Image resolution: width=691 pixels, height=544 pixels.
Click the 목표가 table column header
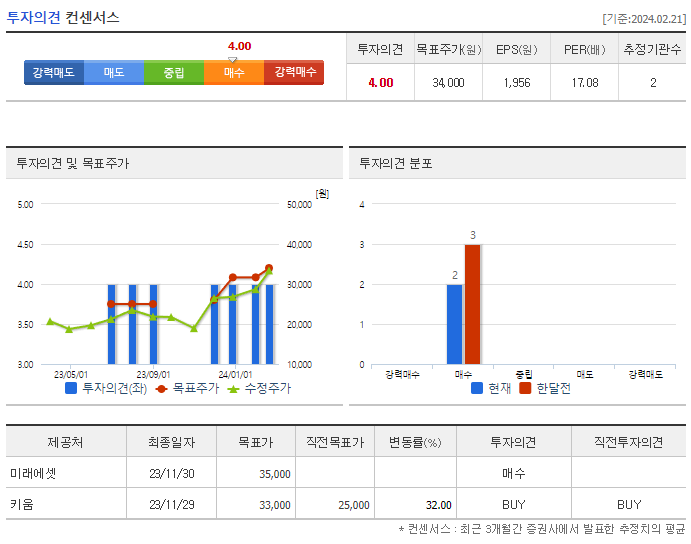click(x=256, y=442)
